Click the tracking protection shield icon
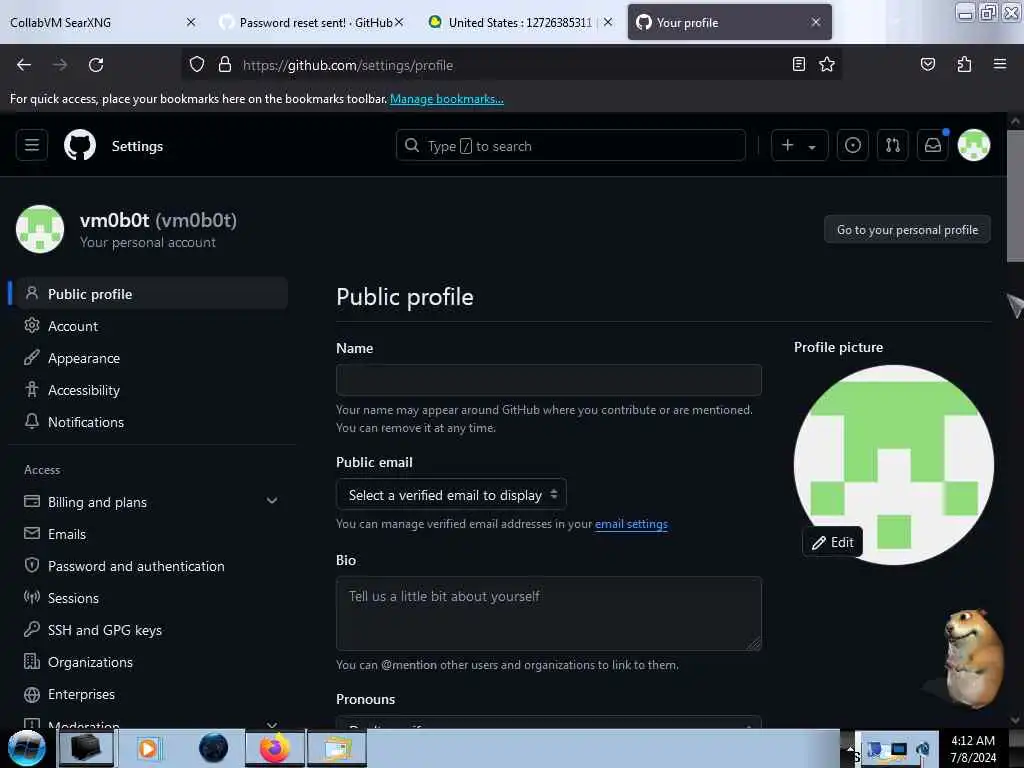The height and width of the screenshot is (768, 1024). [x=197, y=65]
